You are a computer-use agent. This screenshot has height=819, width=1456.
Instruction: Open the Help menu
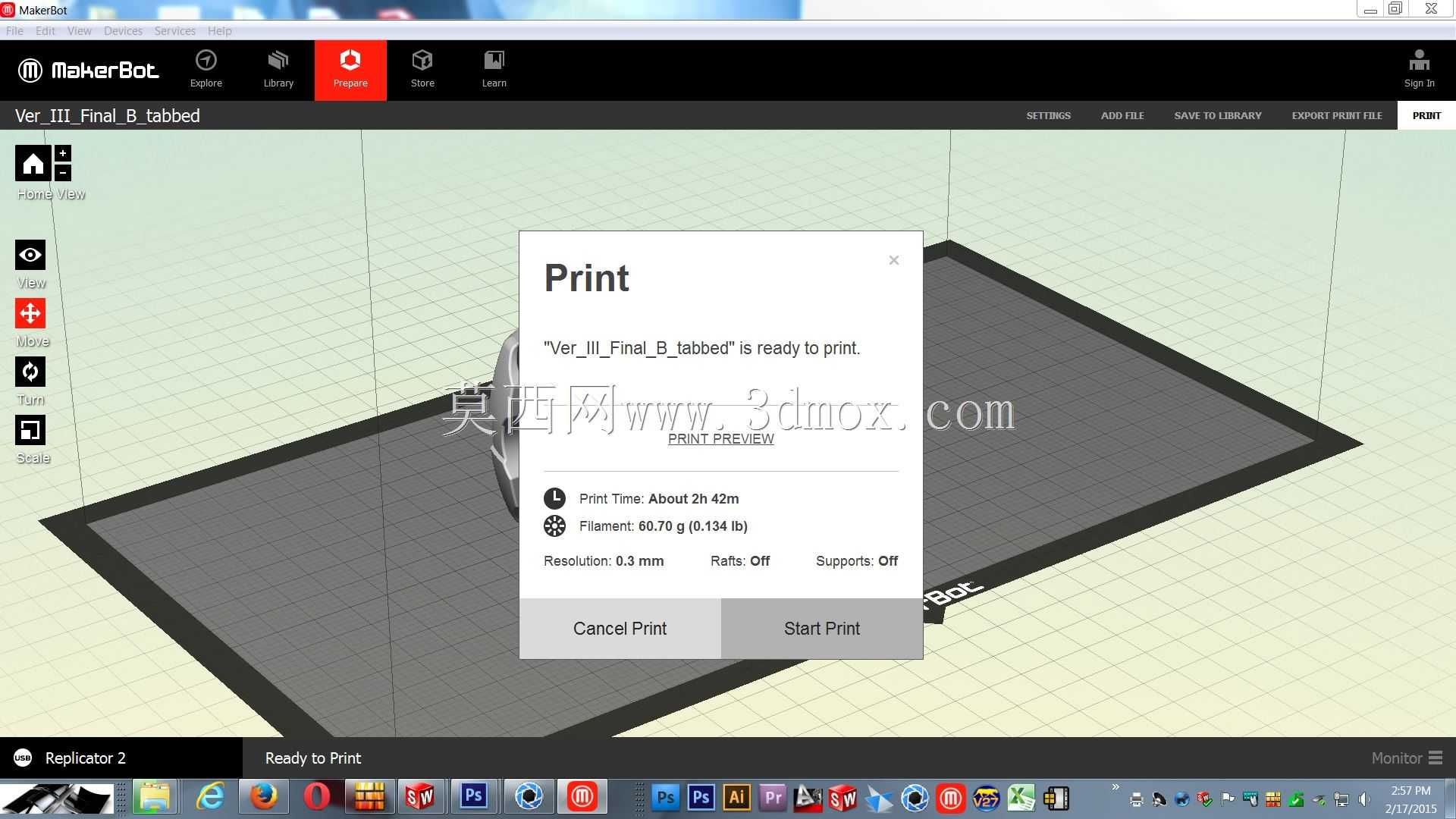click(220, 31)
